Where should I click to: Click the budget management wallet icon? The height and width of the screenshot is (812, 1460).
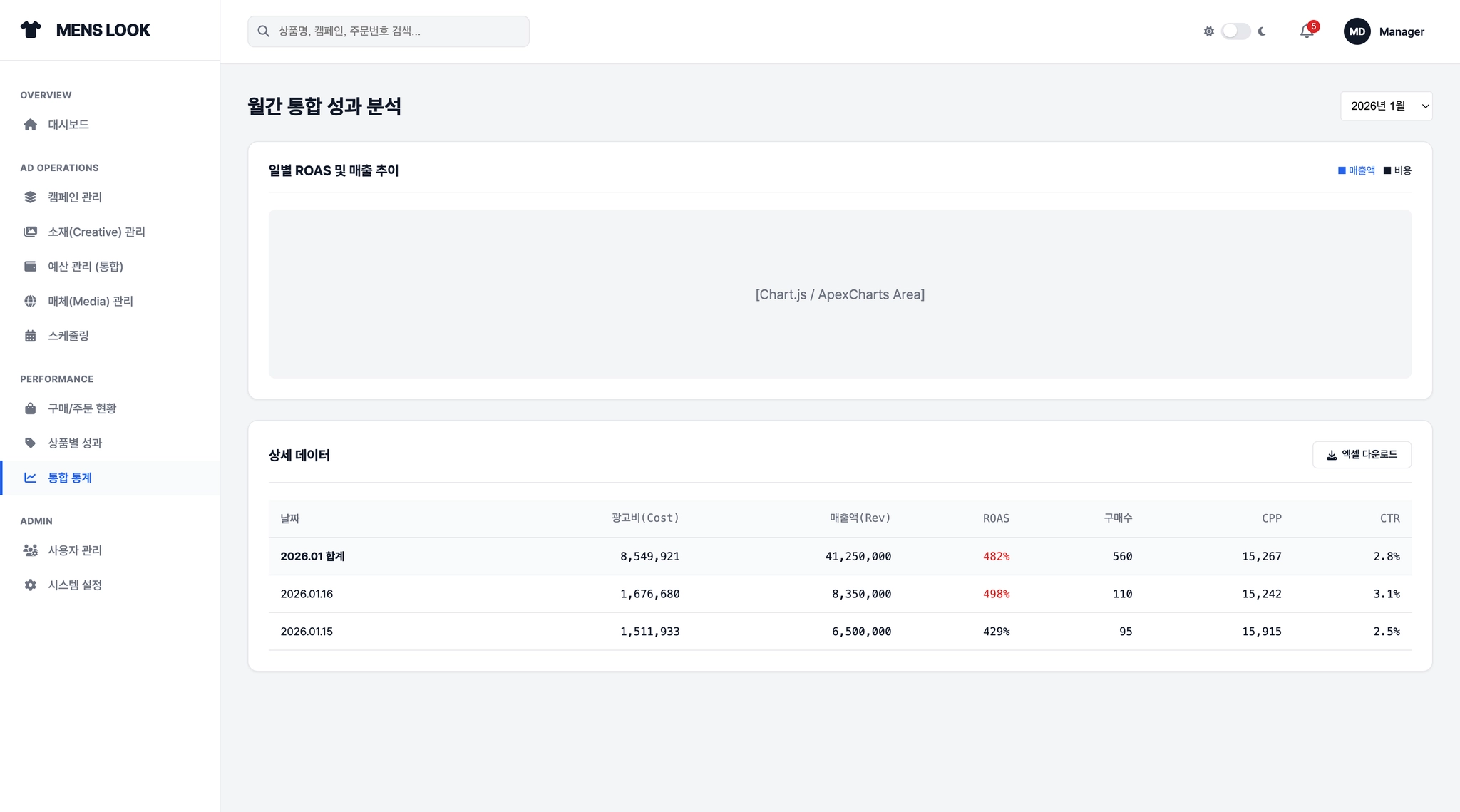[30, 267]
